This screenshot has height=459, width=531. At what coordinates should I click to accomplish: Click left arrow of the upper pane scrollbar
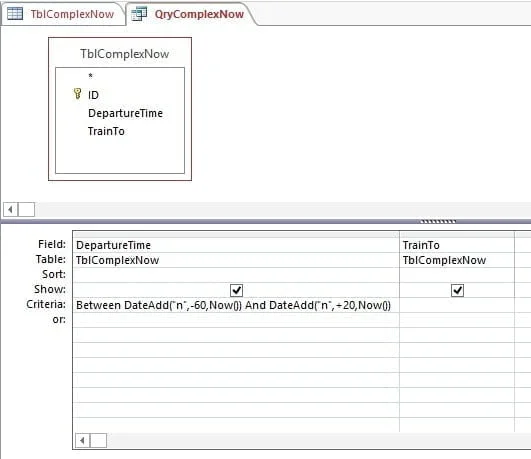(10, 209)
